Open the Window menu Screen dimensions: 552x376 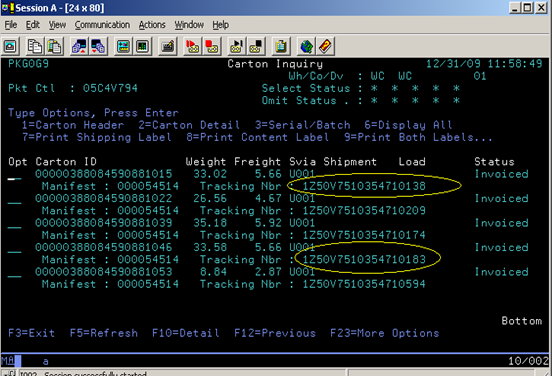click(x=189, y=25)
